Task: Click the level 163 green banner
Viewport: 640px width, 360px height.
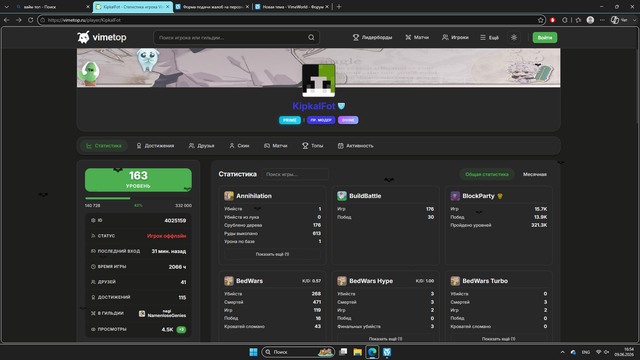Action: pyautogui.click(x=138, y=180)
